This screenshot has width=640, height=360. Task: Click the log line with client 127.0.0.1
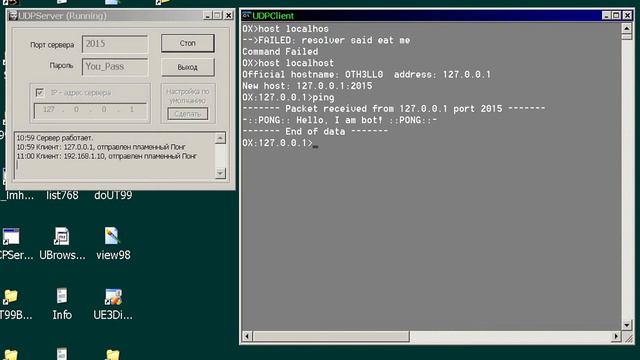pyautogui.click(x=101, y=147)
